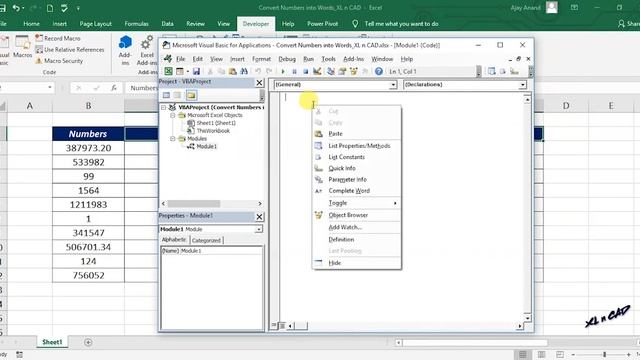Click the Properties Window icon in VBA toolbar

(342, 71)
